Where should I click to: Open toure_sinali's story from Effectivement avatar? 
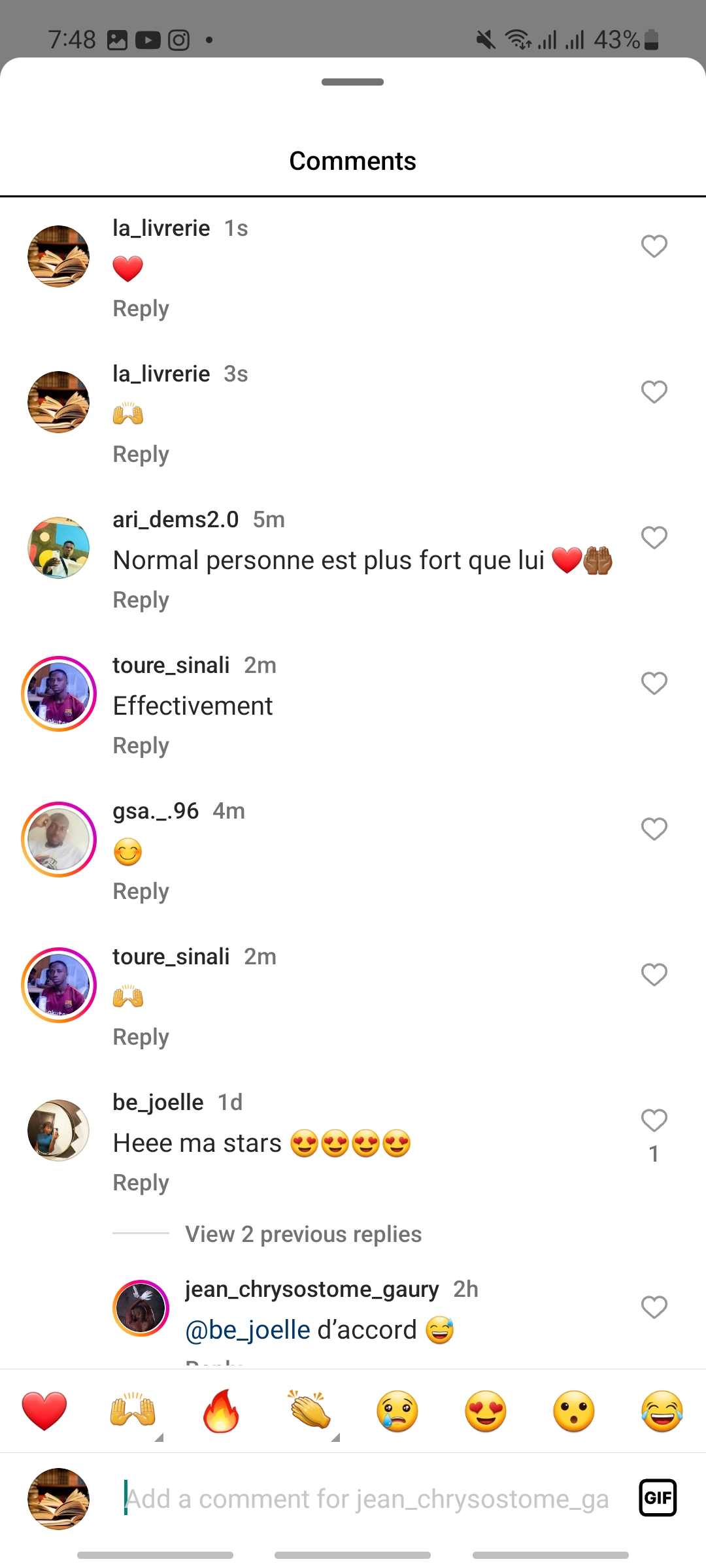pos(59,694)
